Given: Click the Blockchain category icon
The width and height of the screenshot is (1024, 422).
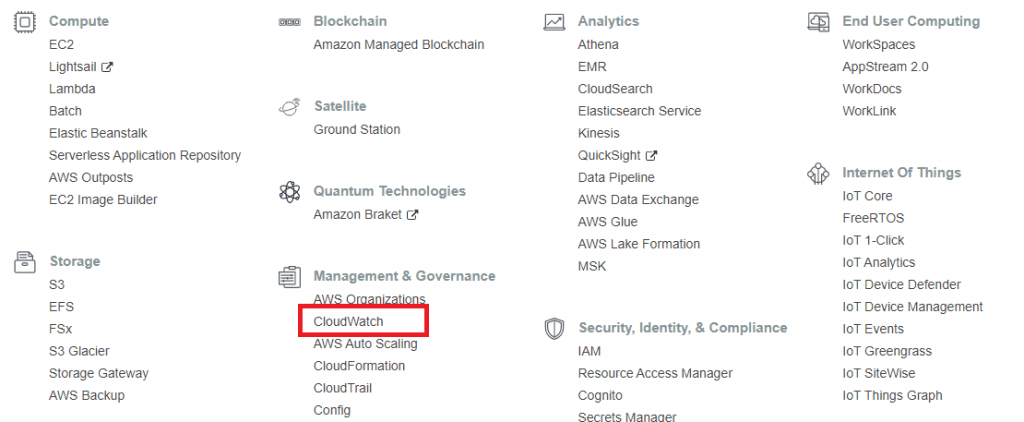Looking at the screenshot, I should pyautogui.click(x=290, y=21).
